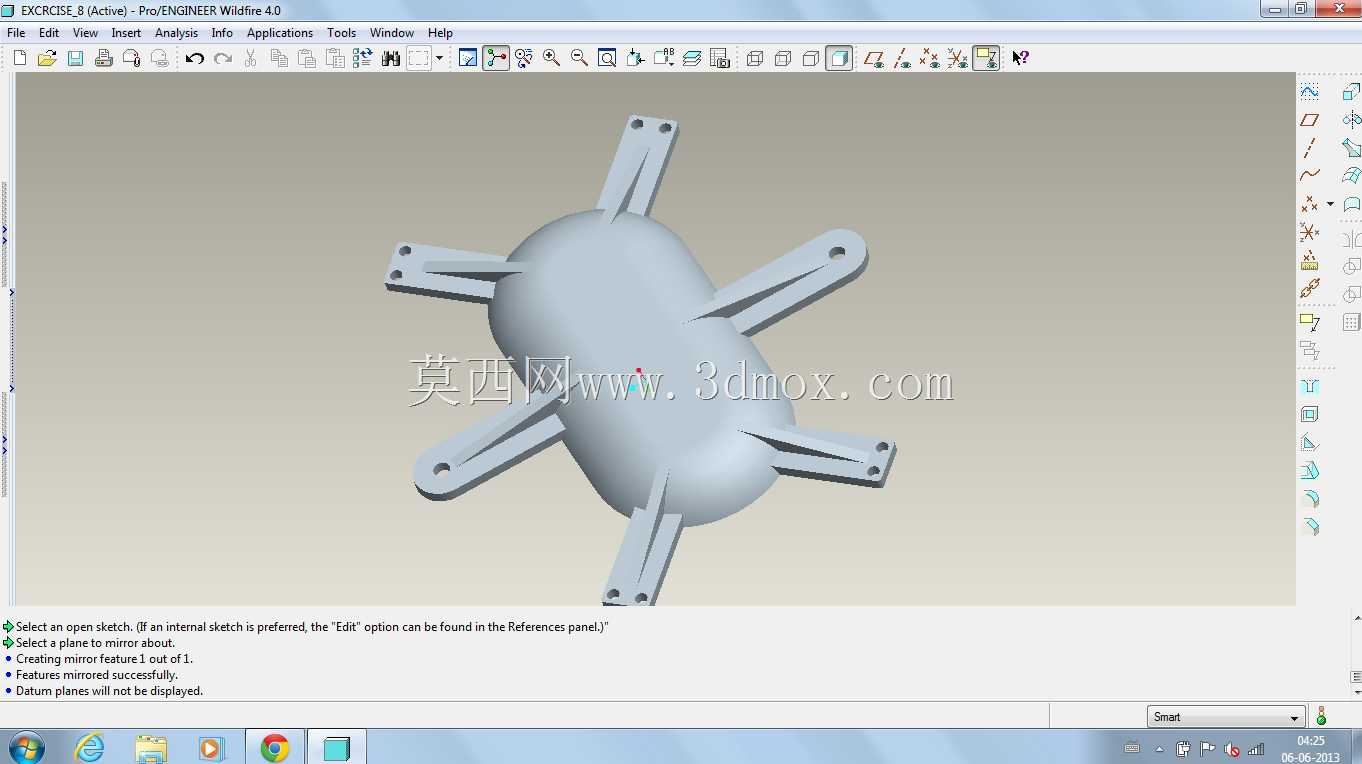This screenshot has width=1362, height=764.
Task: Cut the selected item with scissors icon
Action: [x=251, y=58]
